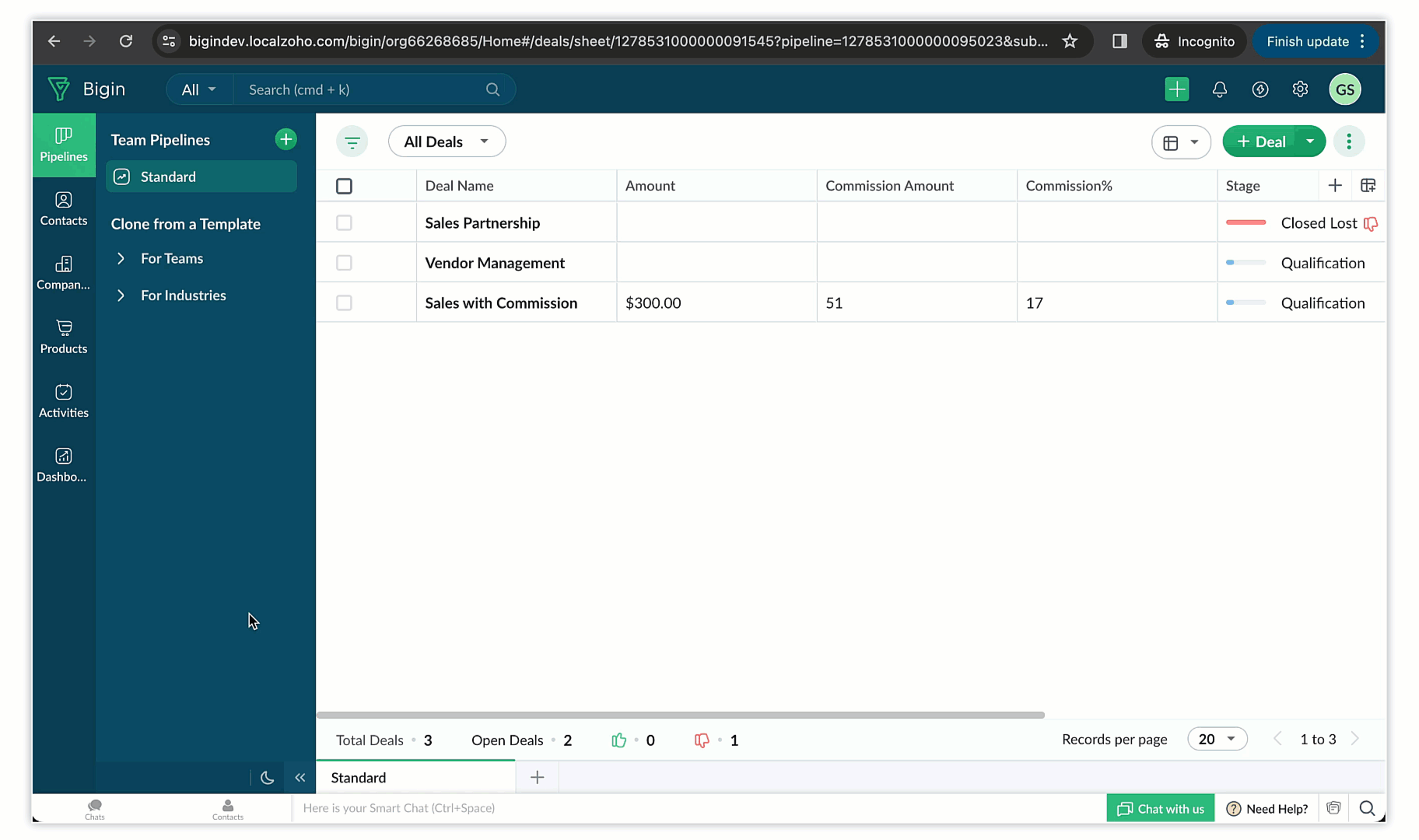Screen dimensions: 1419x840
Task: Click the bottom bar search magnifier icon
Action: [1367, 809]
